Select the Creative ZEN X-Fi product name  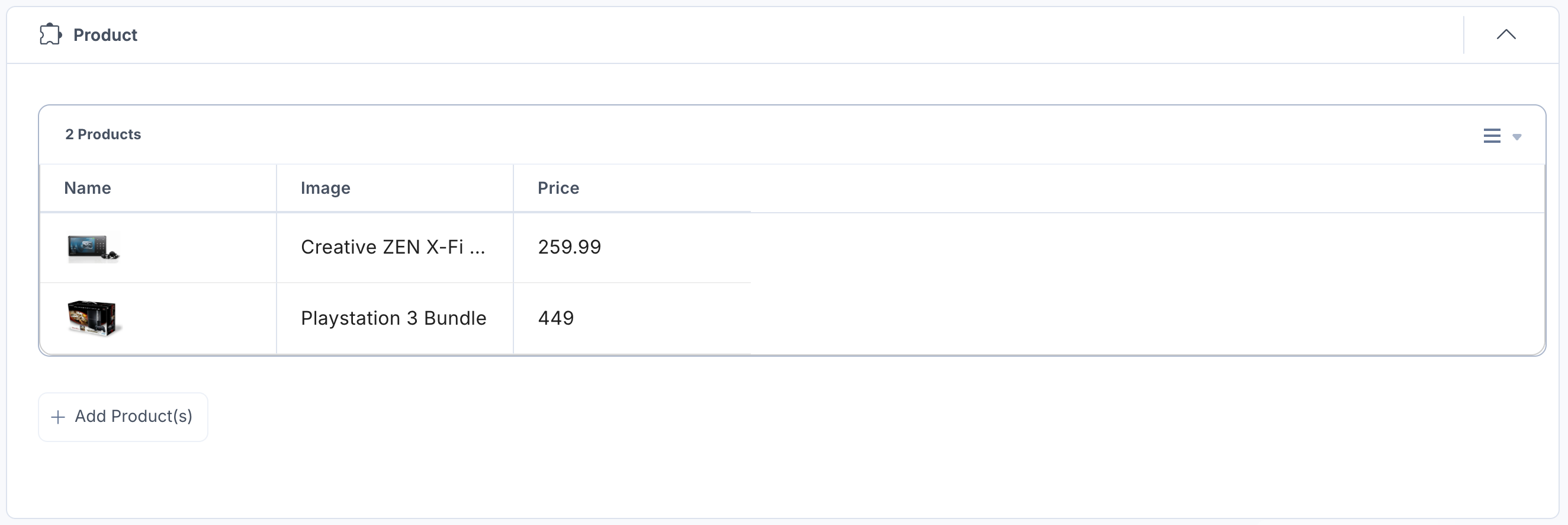pyautogui.click(x=393, y=247)
